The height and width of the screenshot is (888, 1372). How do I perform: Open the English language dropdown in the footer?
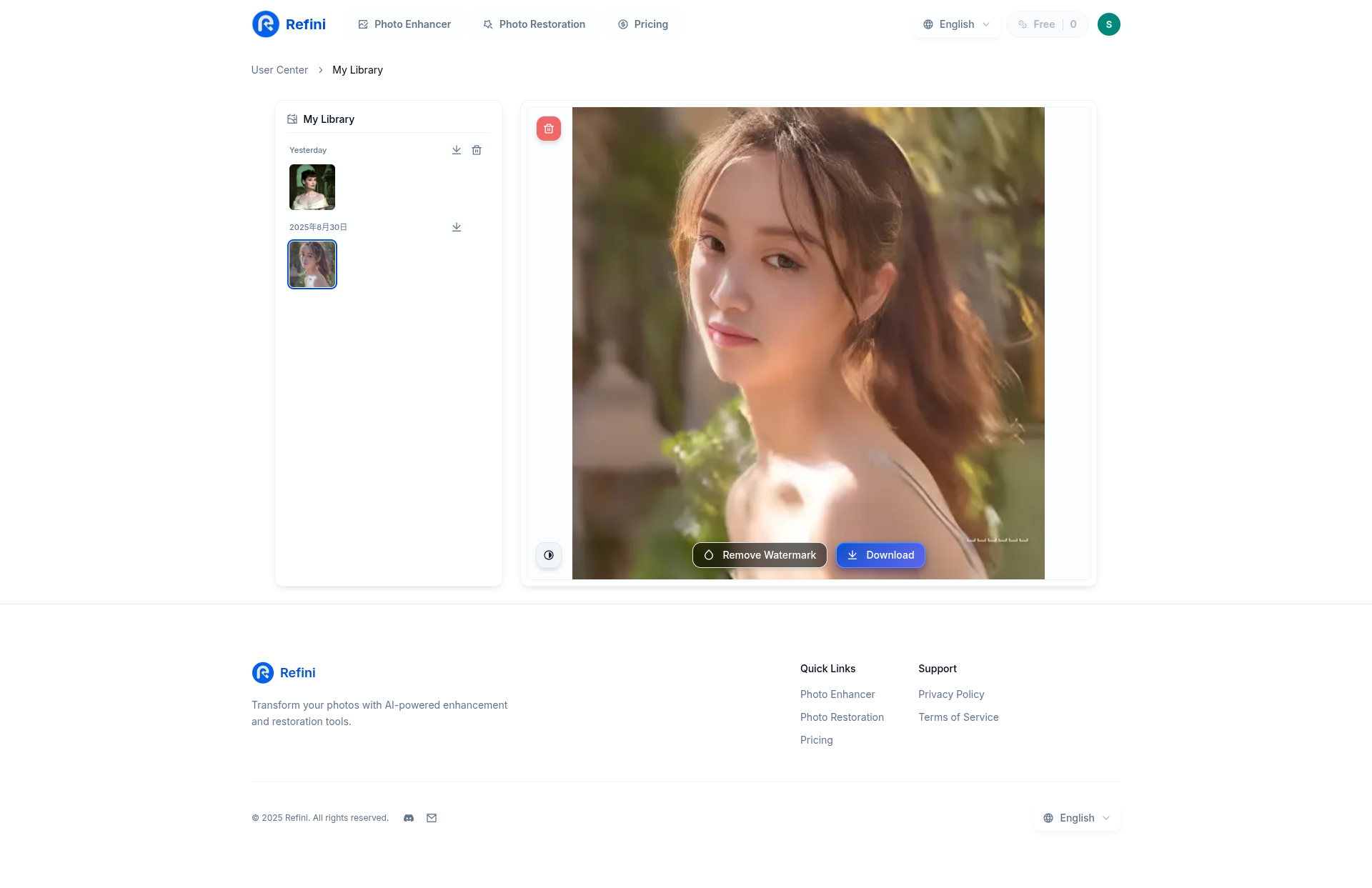pyautogui.click(x=1076, y=818)
